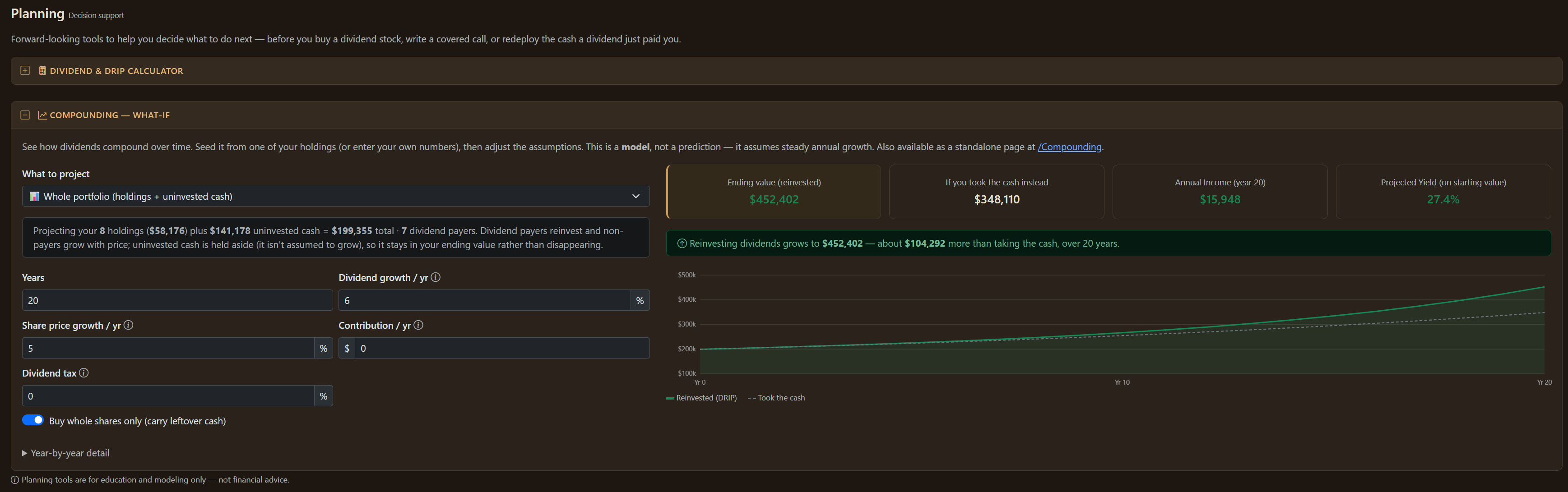Click the chart icon beside Compounding — What-If
Screen dimensions: 1568x492
tap(42, 115)
